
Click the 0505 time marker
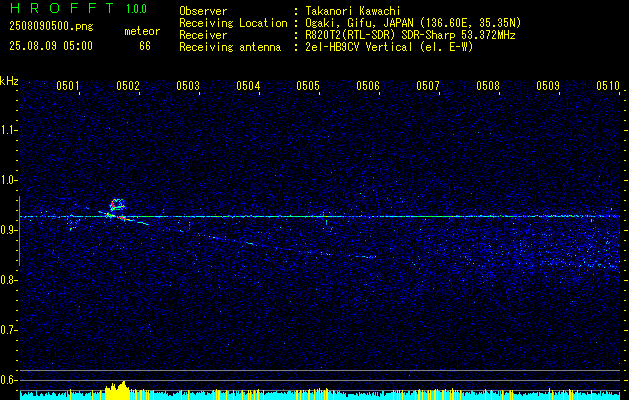tap(308, 85)
